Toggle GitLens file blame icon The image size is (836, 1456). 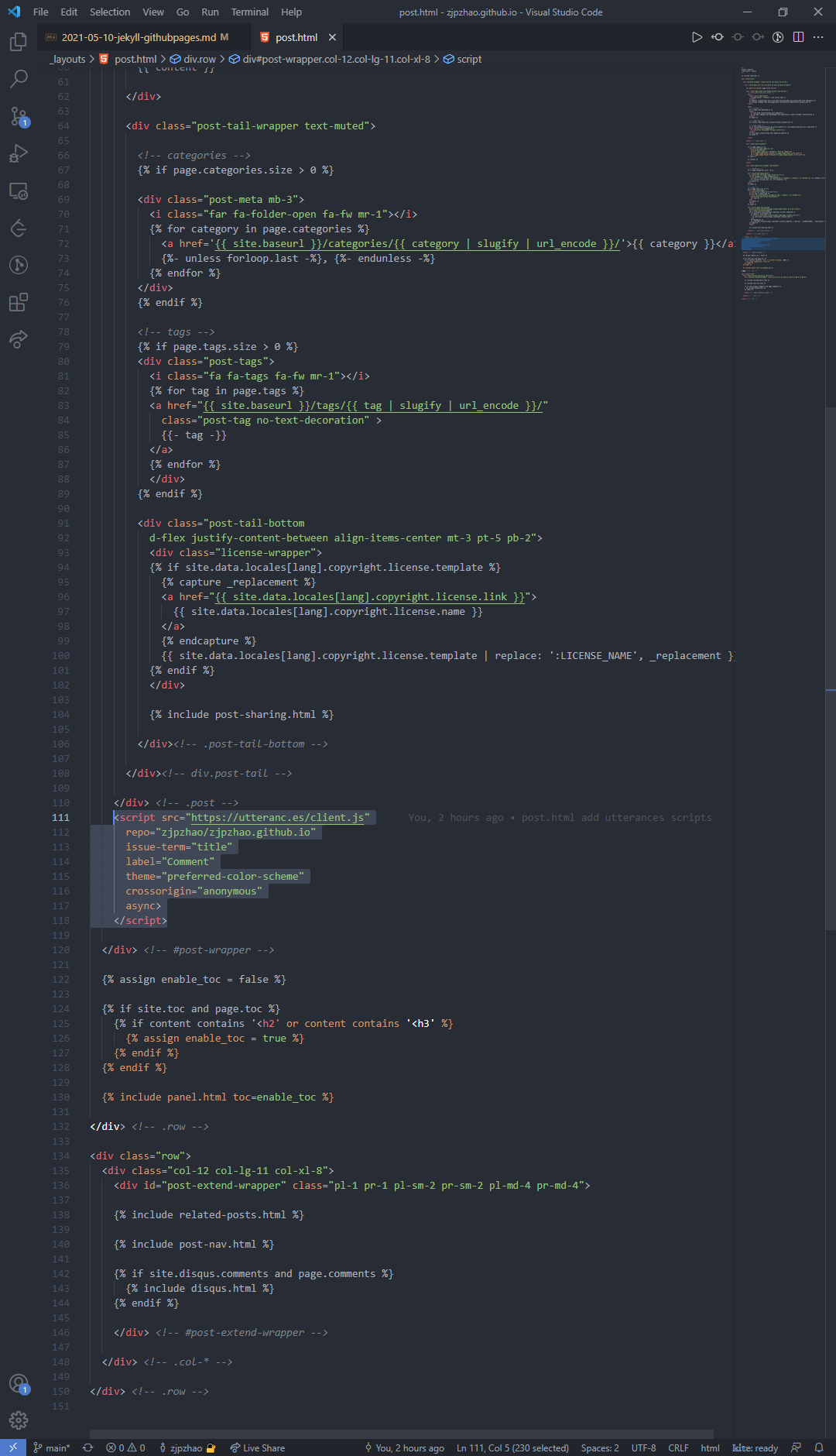(778, 37)
